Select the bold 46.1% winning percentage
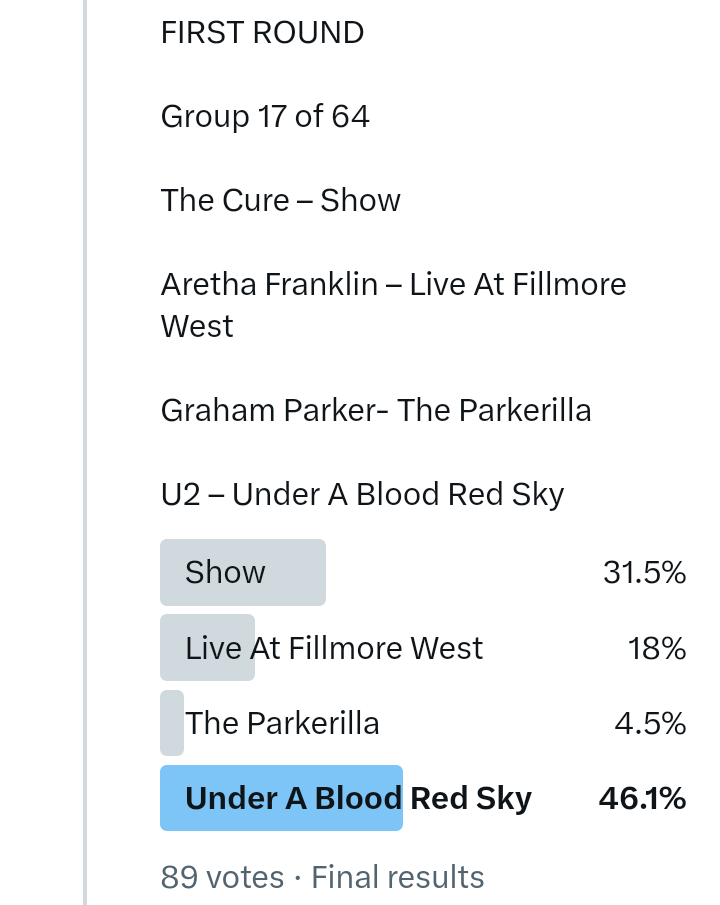 tap(642, 799)
